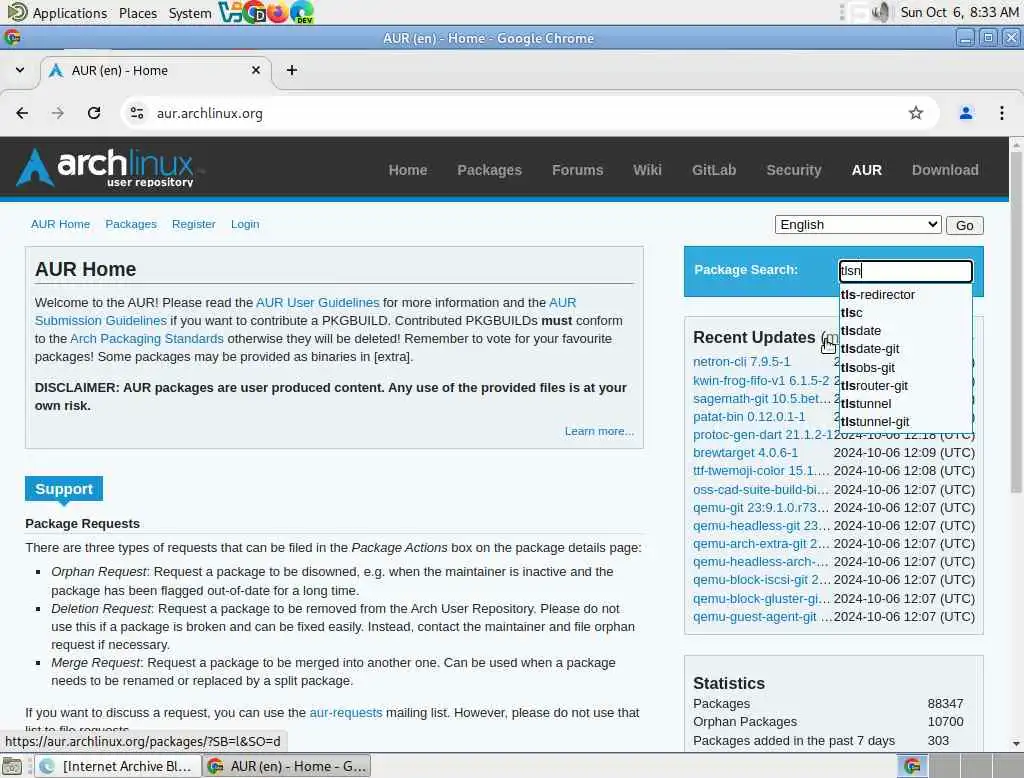The image size is (1024, 778).
Task: Bookmark this page with the star icon
Action: point(916,113)
